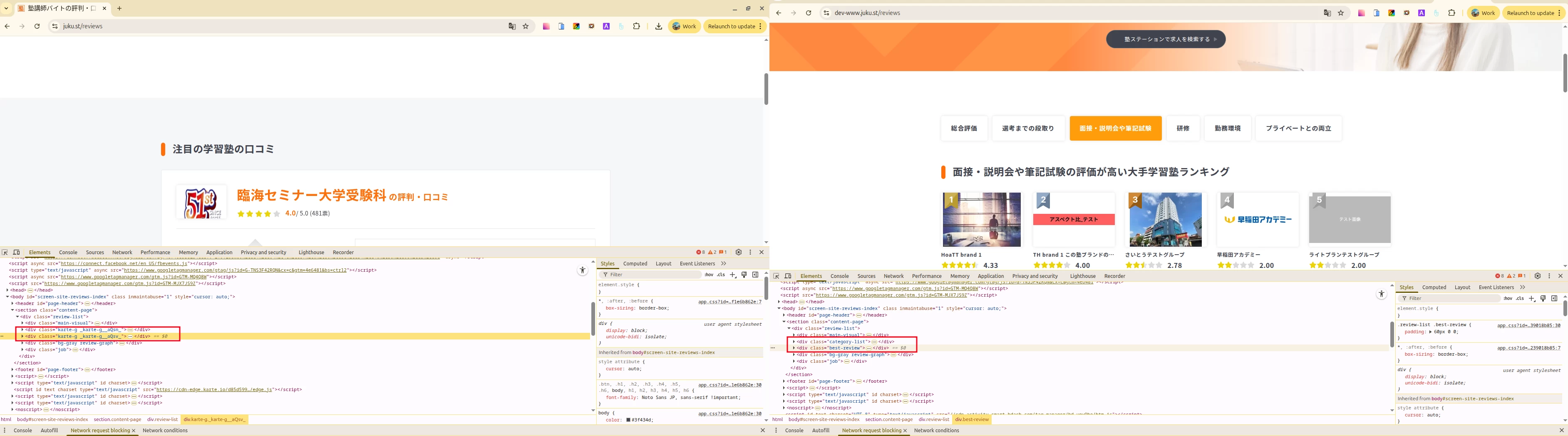Click reload button in left browser window
Image resolution: width=1568 pixels, height=436 pixels.
pos(37,26)
